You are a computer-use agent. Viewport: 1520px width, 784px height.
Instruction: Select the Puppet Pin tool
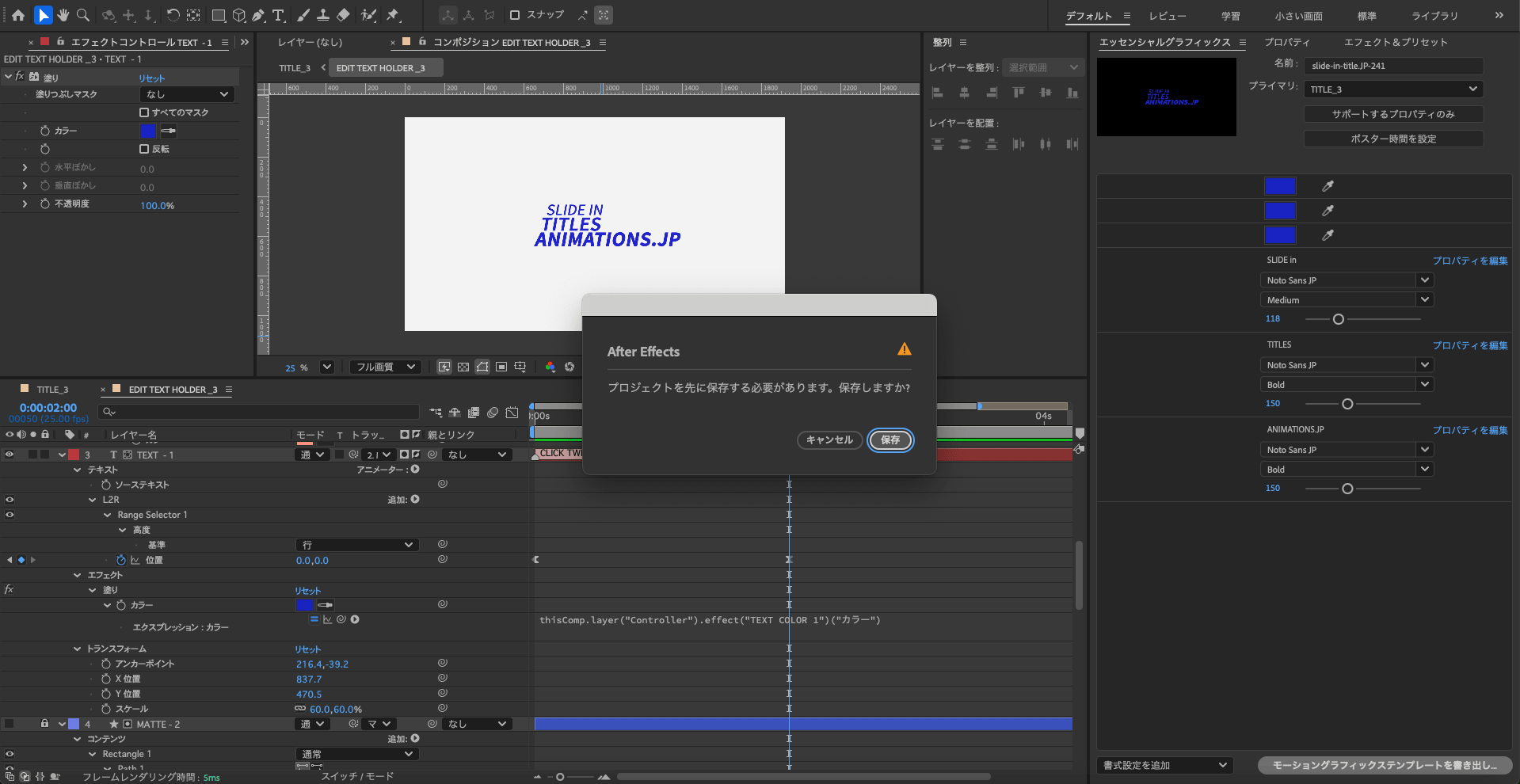tap(393, 15)
